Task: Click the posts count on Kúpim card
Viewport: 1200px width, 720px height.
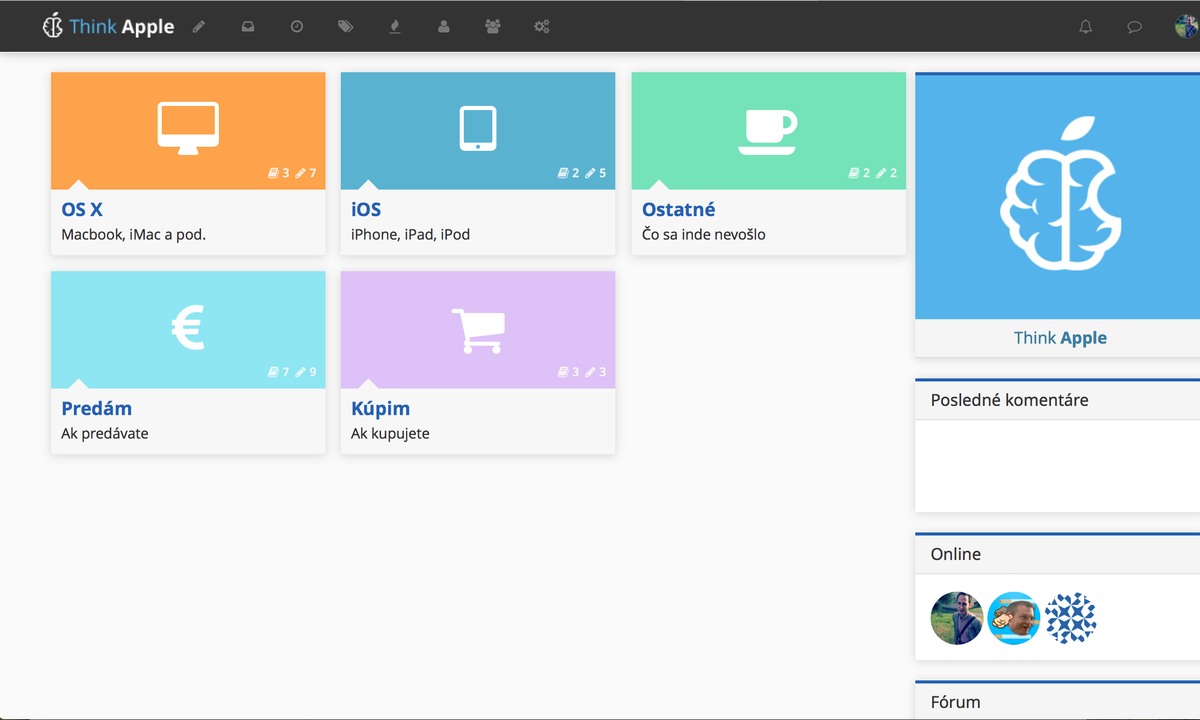Action: tap(596, 372)
